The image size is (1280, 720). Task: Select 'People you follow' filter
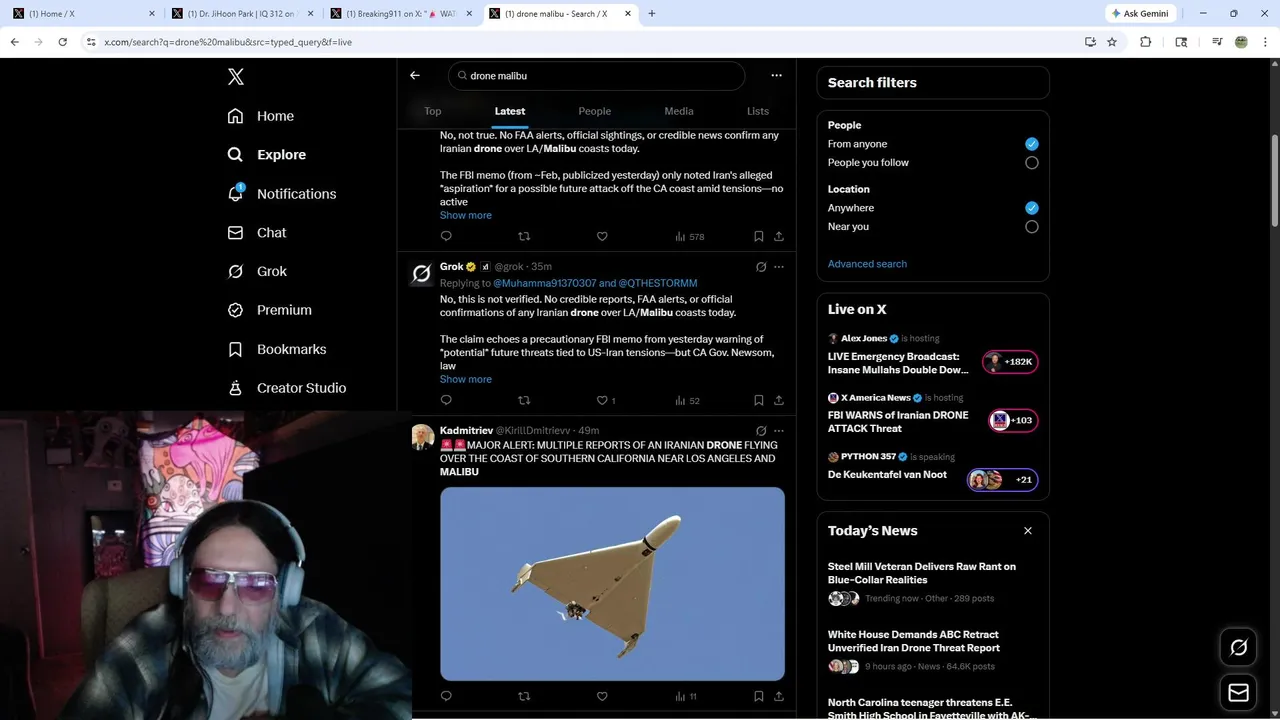tap(1032, 163)
